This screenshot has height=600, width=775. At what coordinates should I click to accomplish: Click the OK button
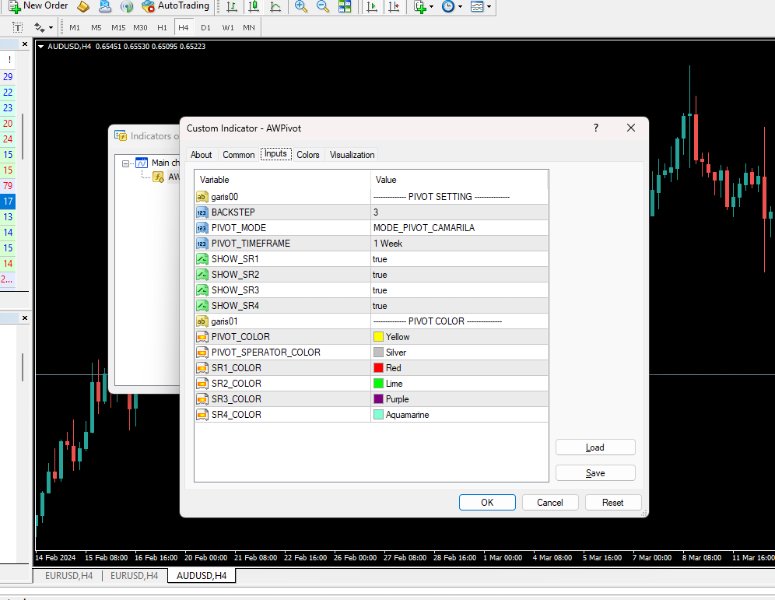tap(487, 502)
